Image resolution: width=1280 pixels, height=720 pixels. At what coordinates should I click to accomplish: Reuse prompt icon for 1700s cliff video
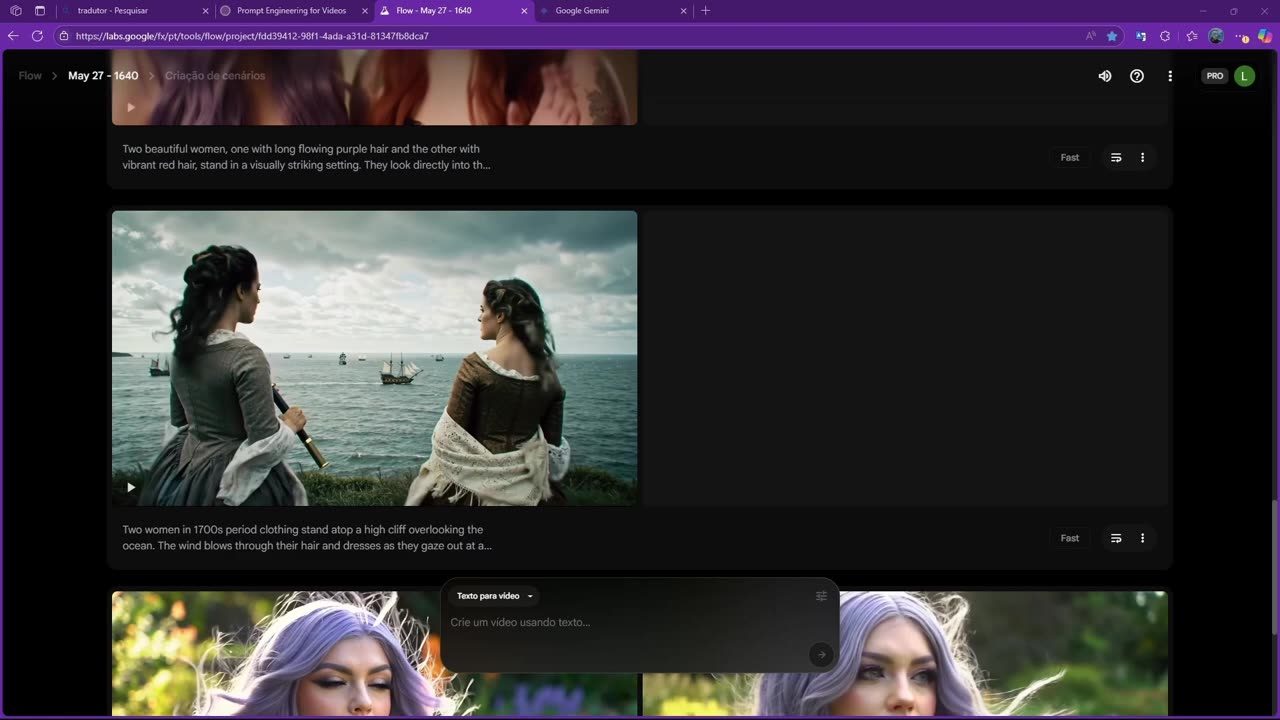(x=1116, y=538)
